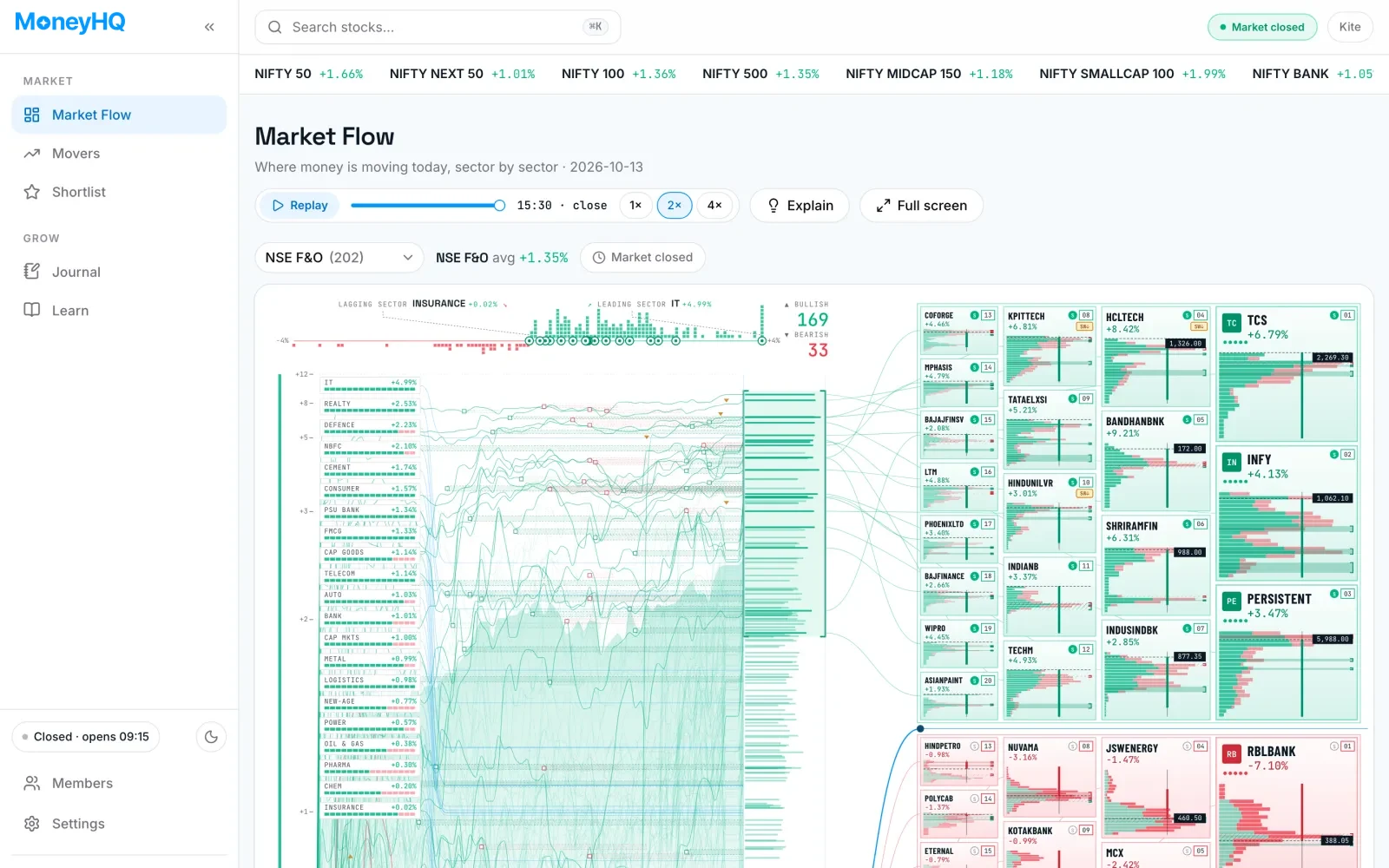Open the Shortlist page
Screen dimensions: 1389x868
pyautogui.click(x=119, y=192)
